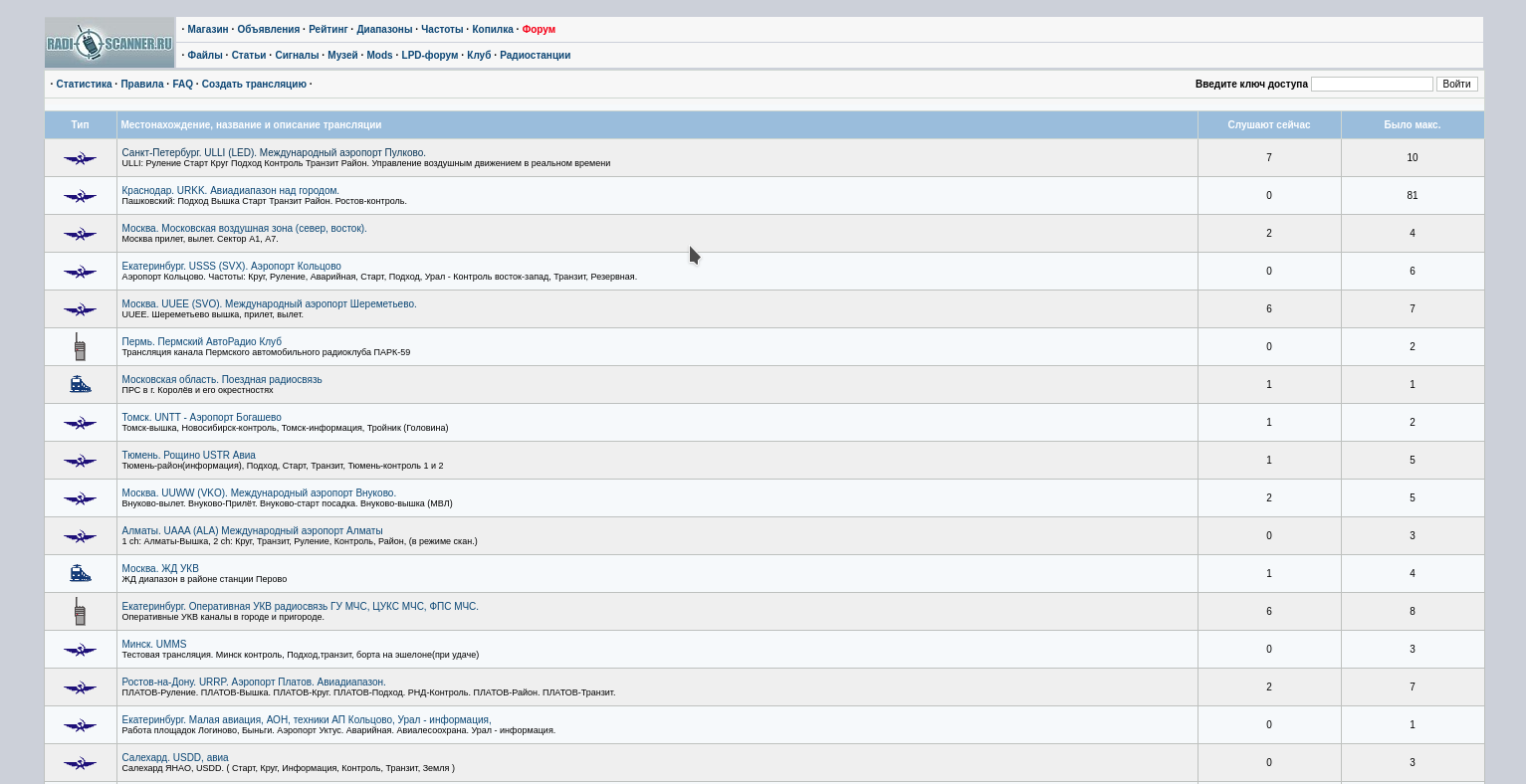Open Санкт-Петербург ULLI Пулково stream link

274,152
